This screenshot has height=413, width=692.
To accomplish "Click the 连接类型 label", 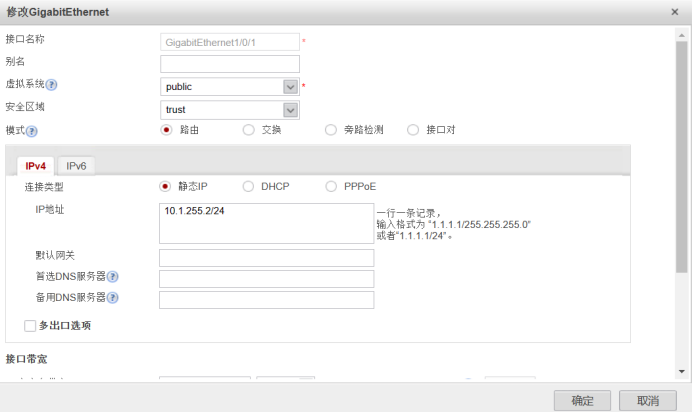I will pos(44,187).
